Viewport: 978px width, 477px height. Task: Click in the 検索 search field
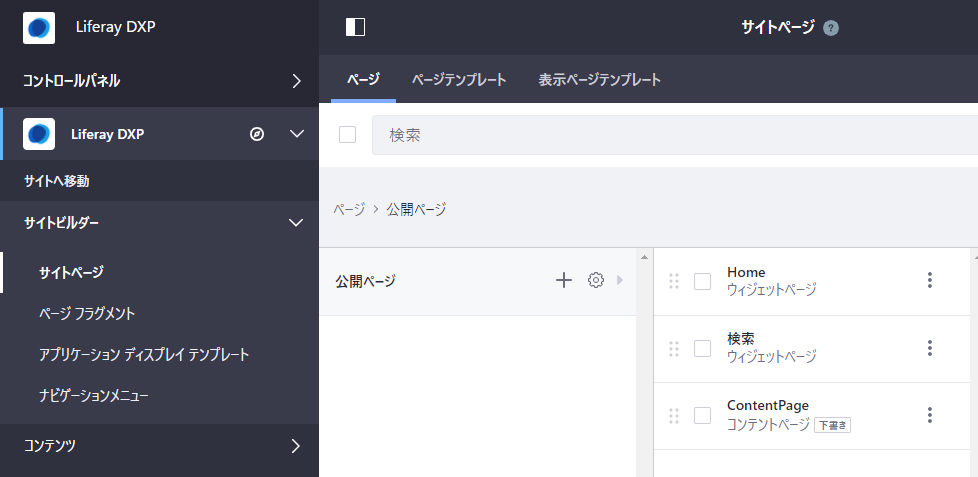[670, 135]
